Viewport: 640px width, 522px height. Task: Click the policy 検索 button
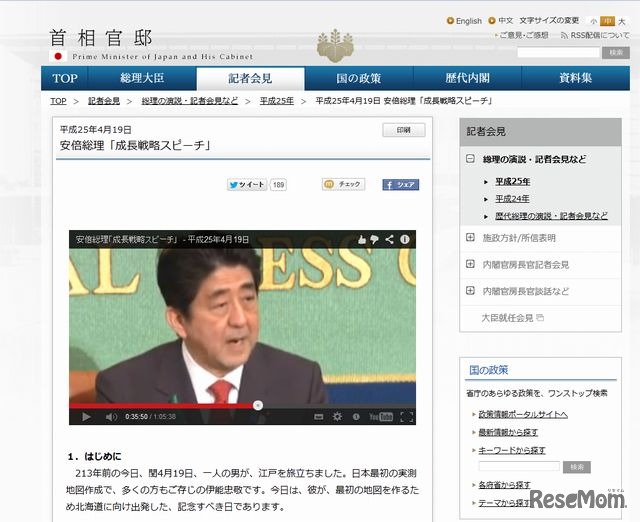577,467
